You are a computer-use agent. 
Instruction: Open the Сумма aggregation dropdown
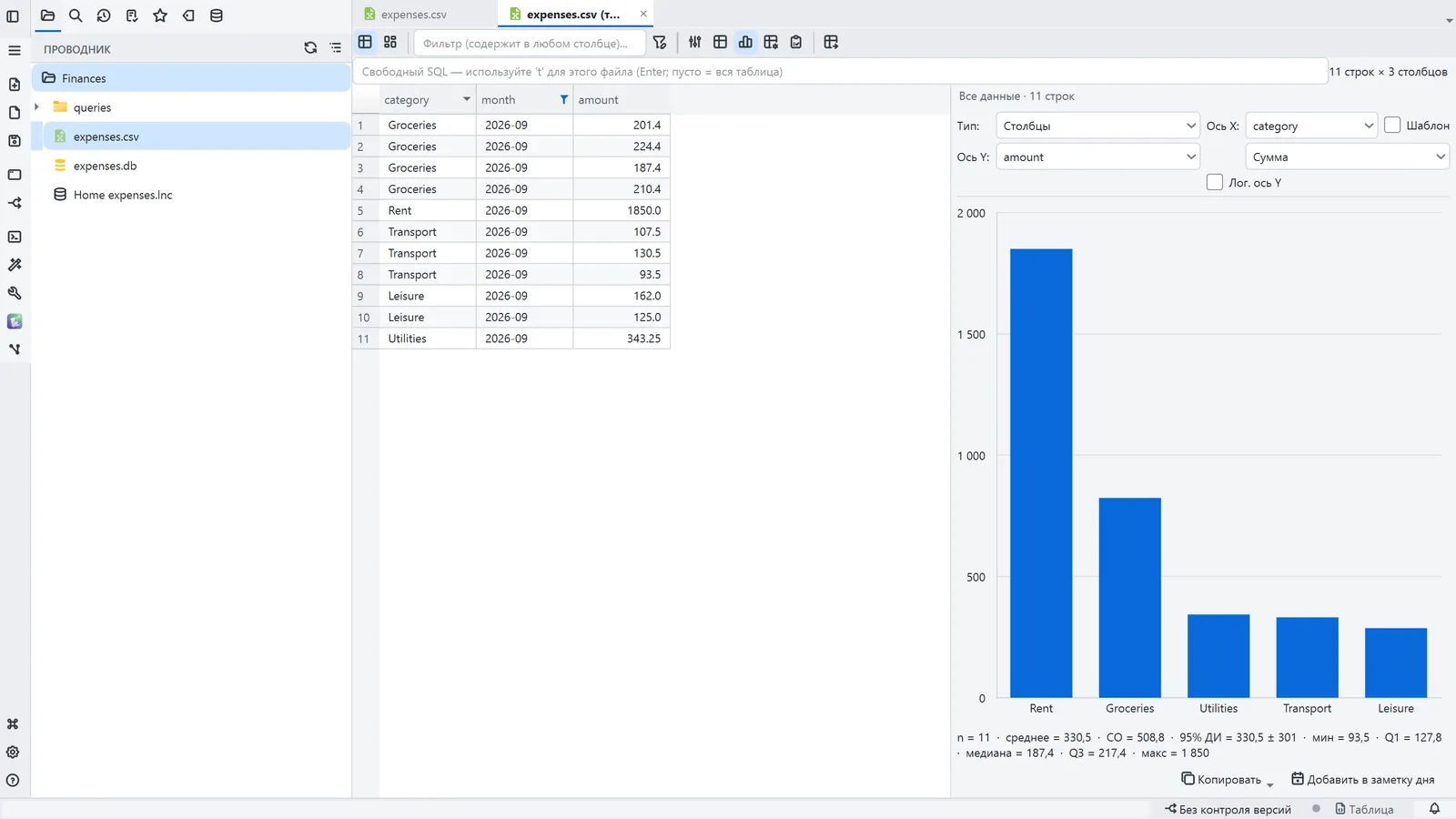pyautogui.click(x=1348, y=157)
